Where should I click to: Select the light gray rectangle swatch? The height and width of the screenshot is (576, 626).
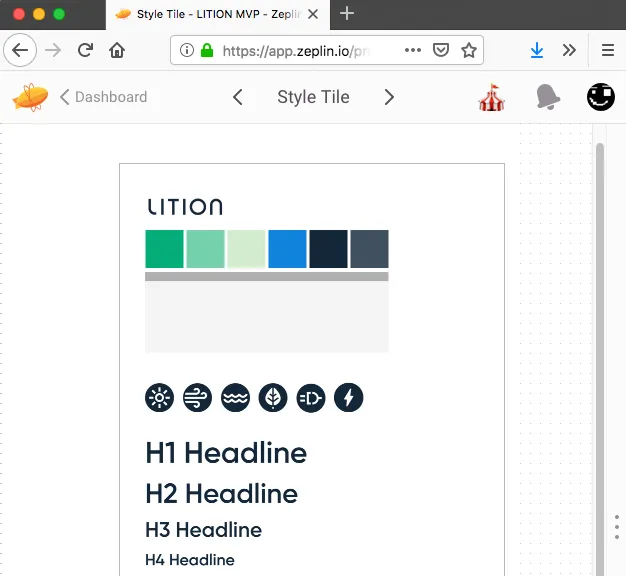tap(267, 317)
